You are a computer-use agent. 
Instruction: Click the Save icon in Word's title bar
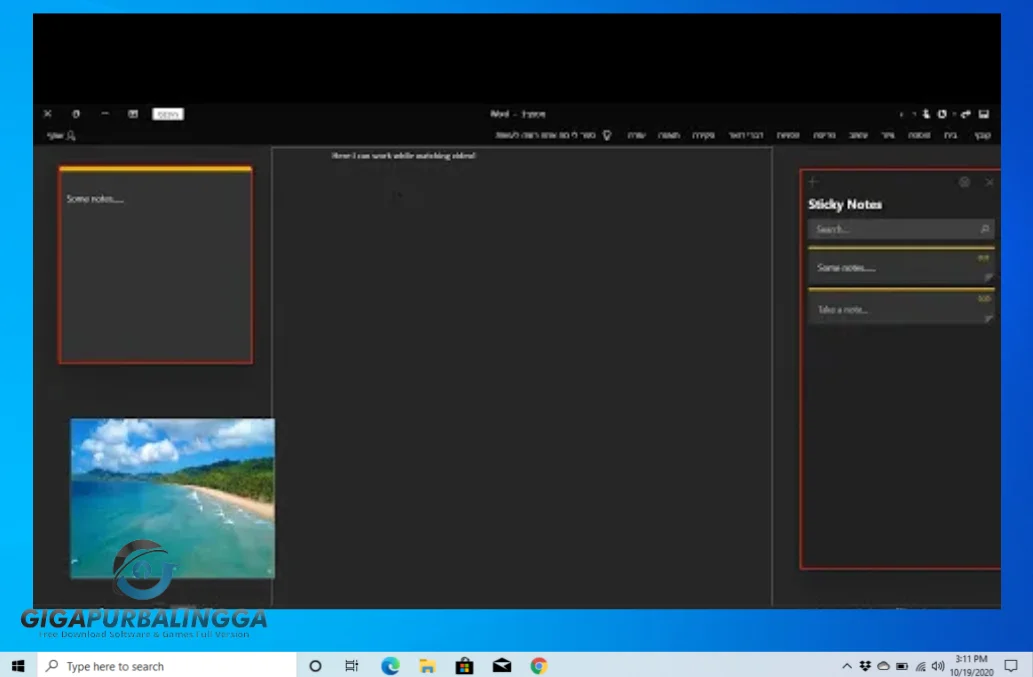pyautogui.click(x=984, y=114)
